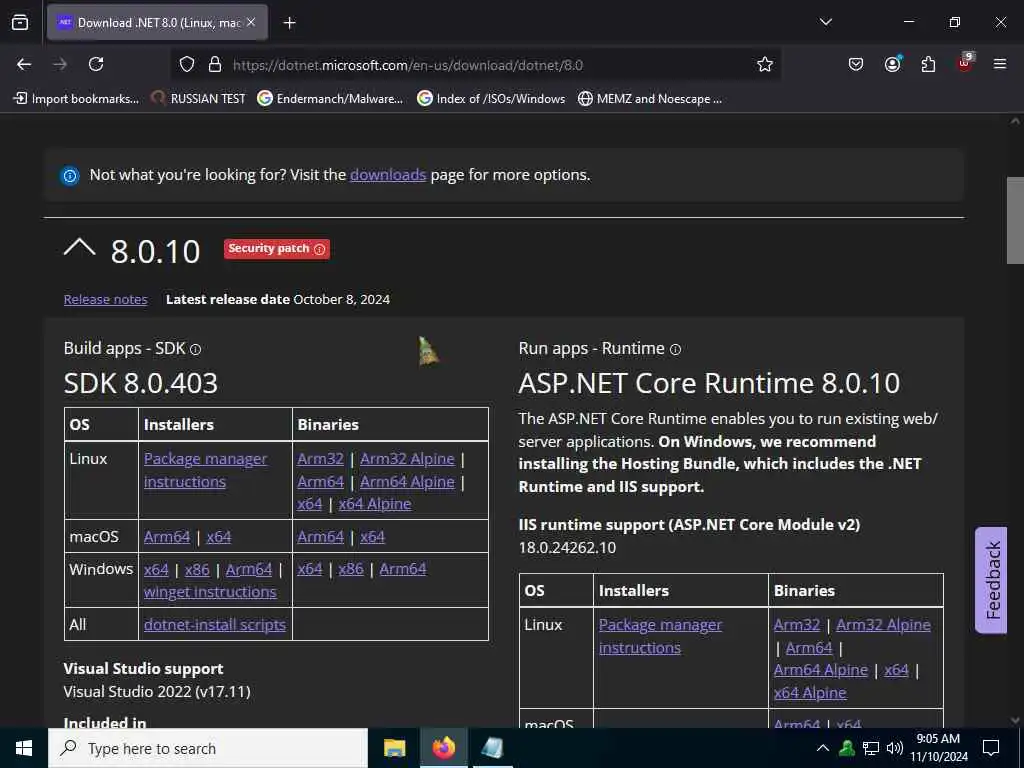Download SDK macOS Arm64 installer
Image resolution: width=1024 pixels, height=768 pixels.
[x=167, y=537]
